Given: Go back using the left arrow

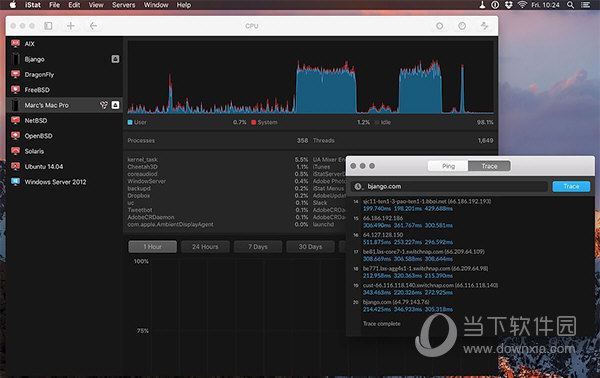Looking at the screenshot, I should point(93,26).
